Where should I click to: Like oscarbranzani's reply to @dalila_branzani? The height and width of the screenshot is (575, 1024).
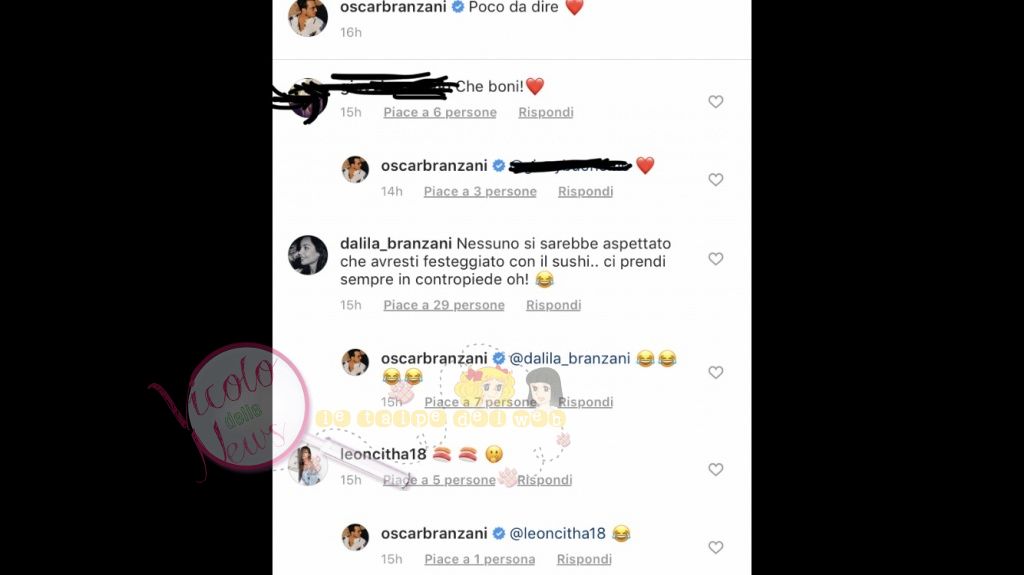(716, 372)
